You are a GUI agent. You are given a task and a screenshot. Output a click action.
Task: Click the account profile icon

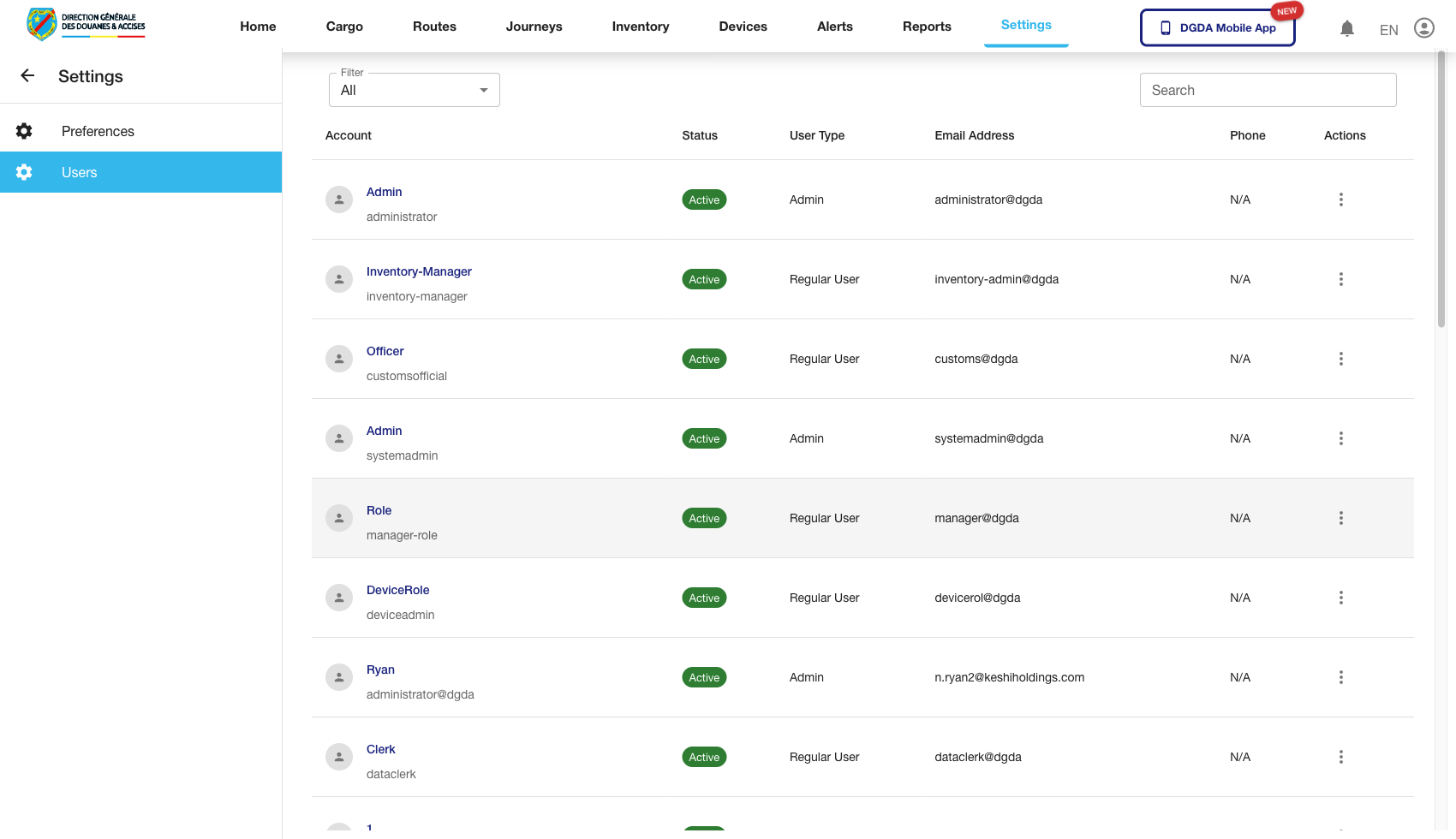pyautogui.click(x=1424, y=27)
